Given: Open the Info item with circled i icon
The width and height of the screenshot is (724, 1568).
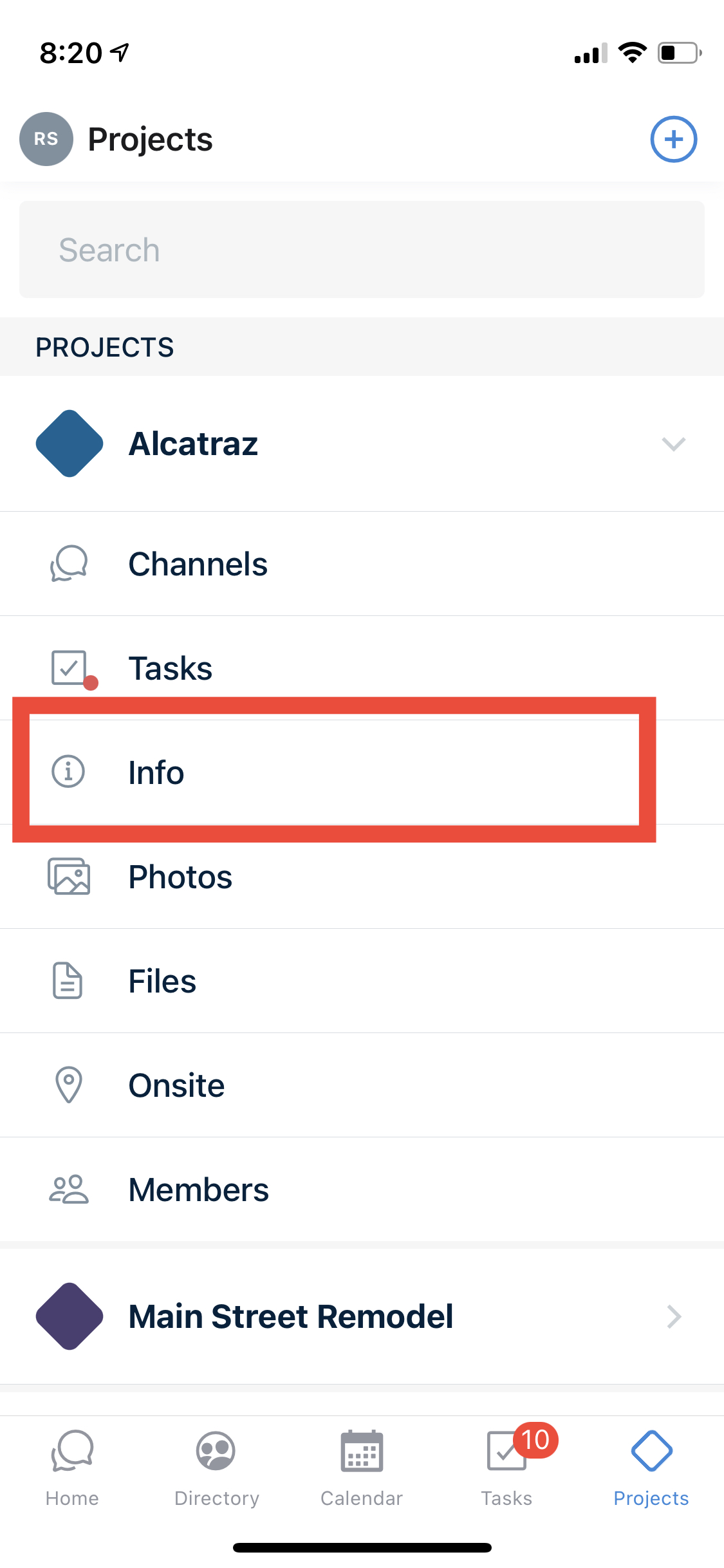Looking at the screenshot, I should pyautogui.click(x=362, y=772).
